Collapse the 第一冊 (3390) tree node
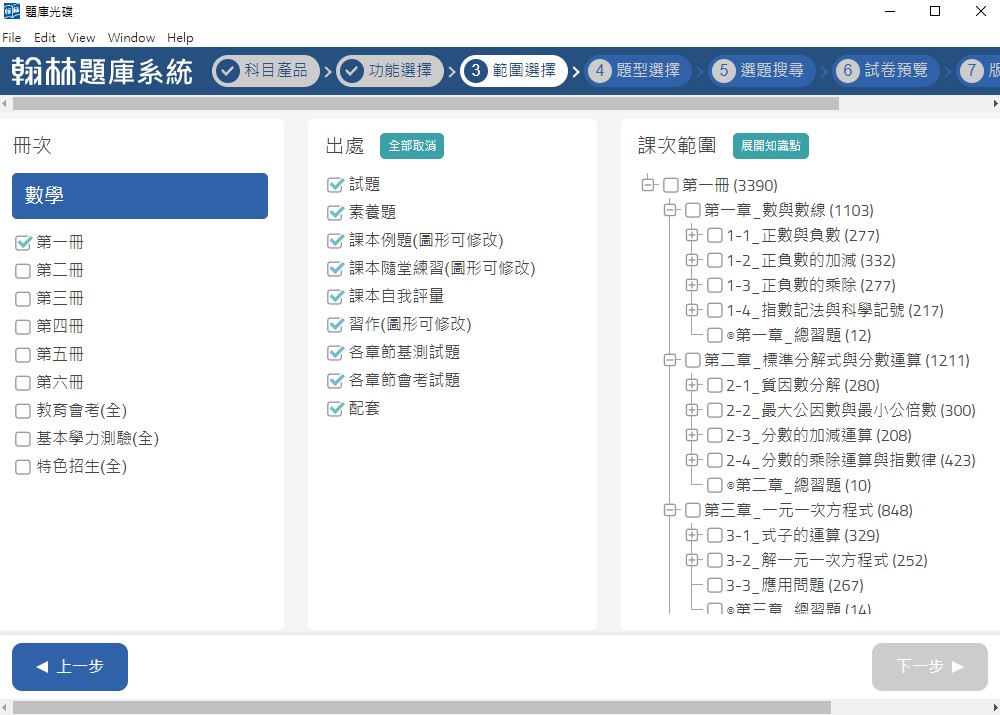The width and height of the screenshot is (1000, 715). [x=647, y=185]
